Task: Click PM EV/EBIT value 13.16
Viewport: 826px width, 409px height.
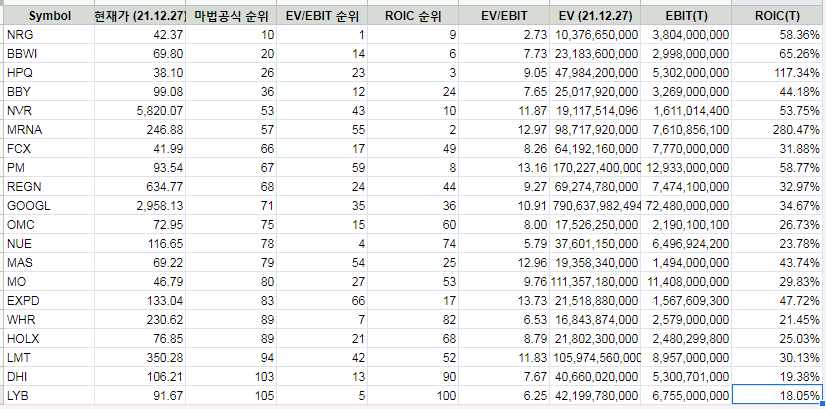Action: [x=504, y=168]
